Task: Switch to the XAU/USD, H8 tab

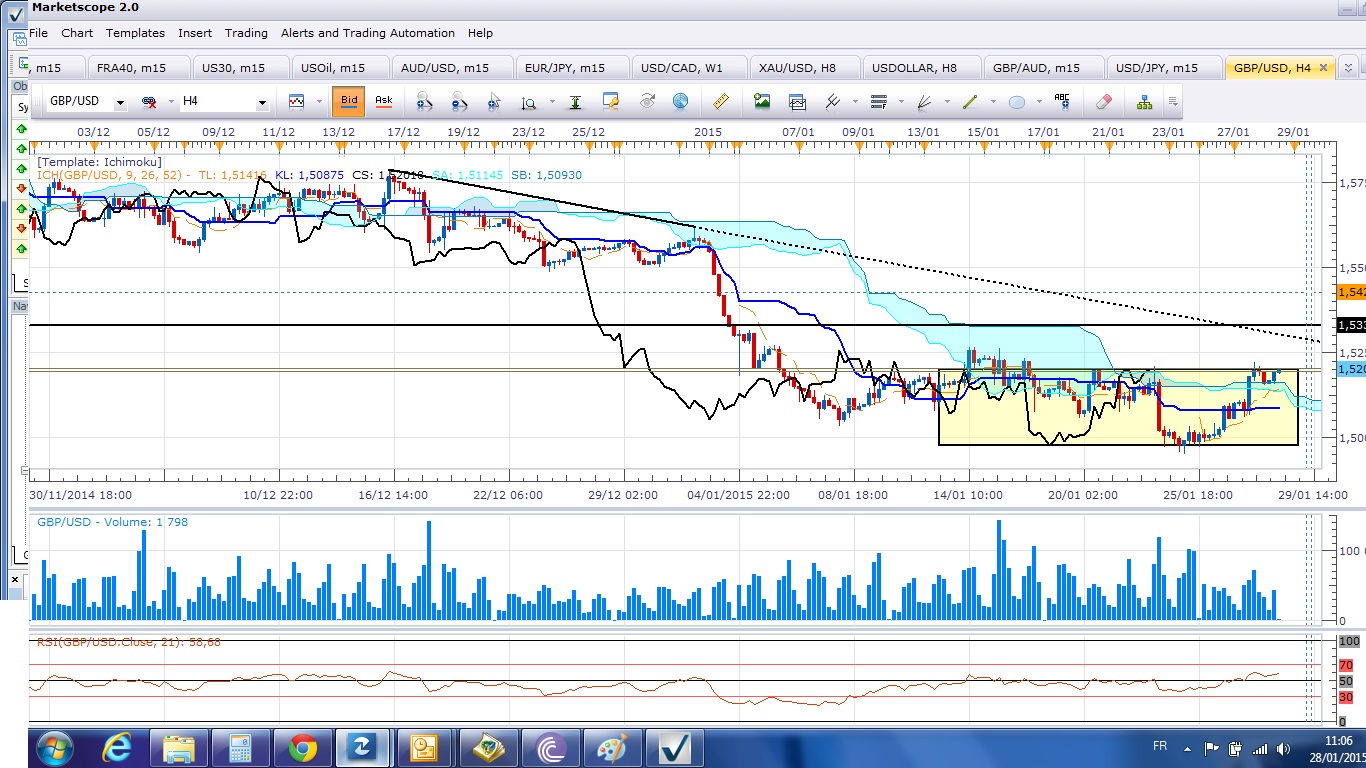Action: (802, 68)
